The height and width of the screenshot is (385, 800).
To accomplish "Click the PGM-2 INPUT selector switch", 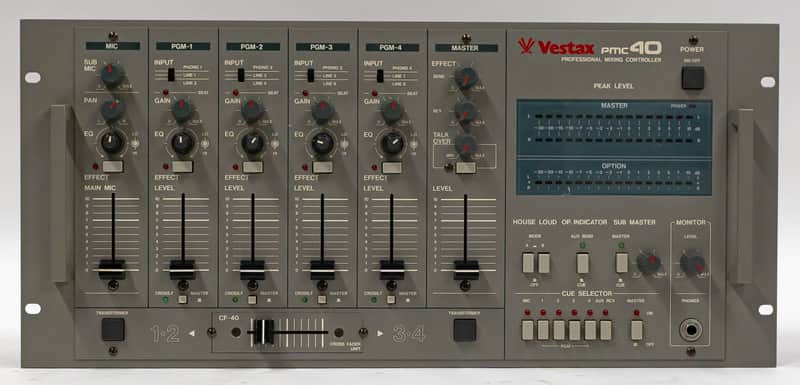I will tap(241, 74).
